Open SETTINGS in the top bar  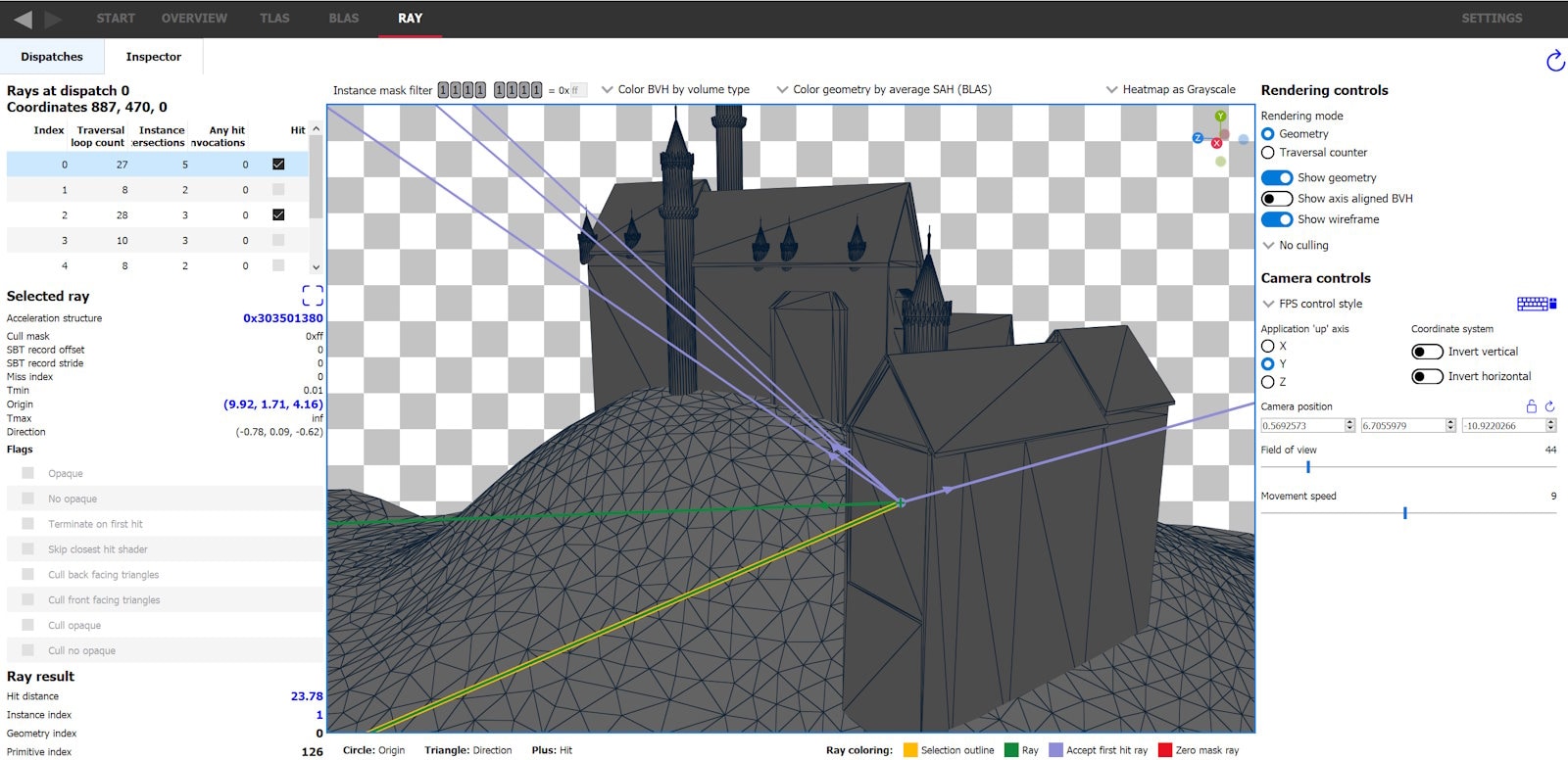point(1492,19)
